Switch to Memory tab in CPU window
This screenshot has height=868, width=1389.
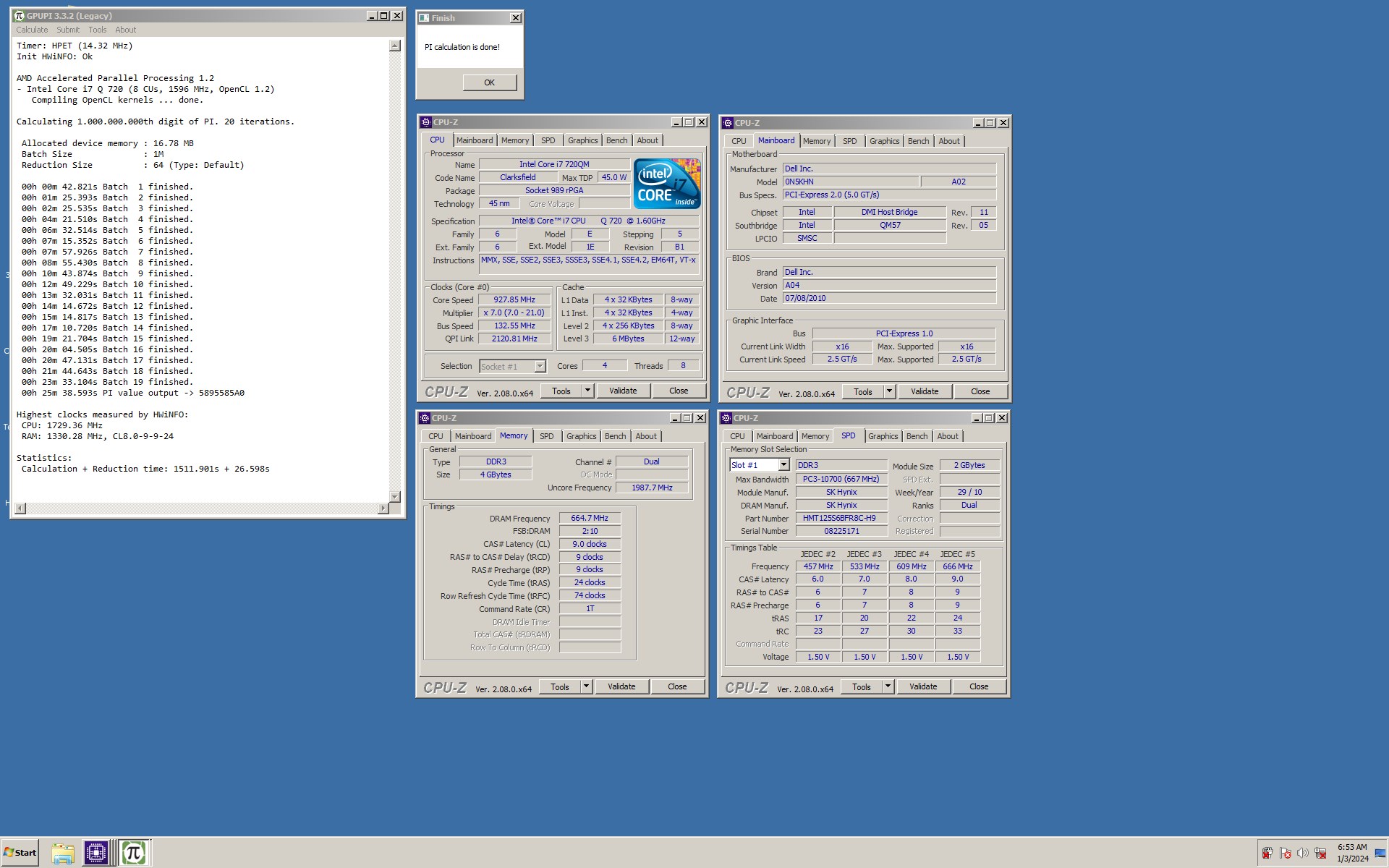(x=515, y=140)
